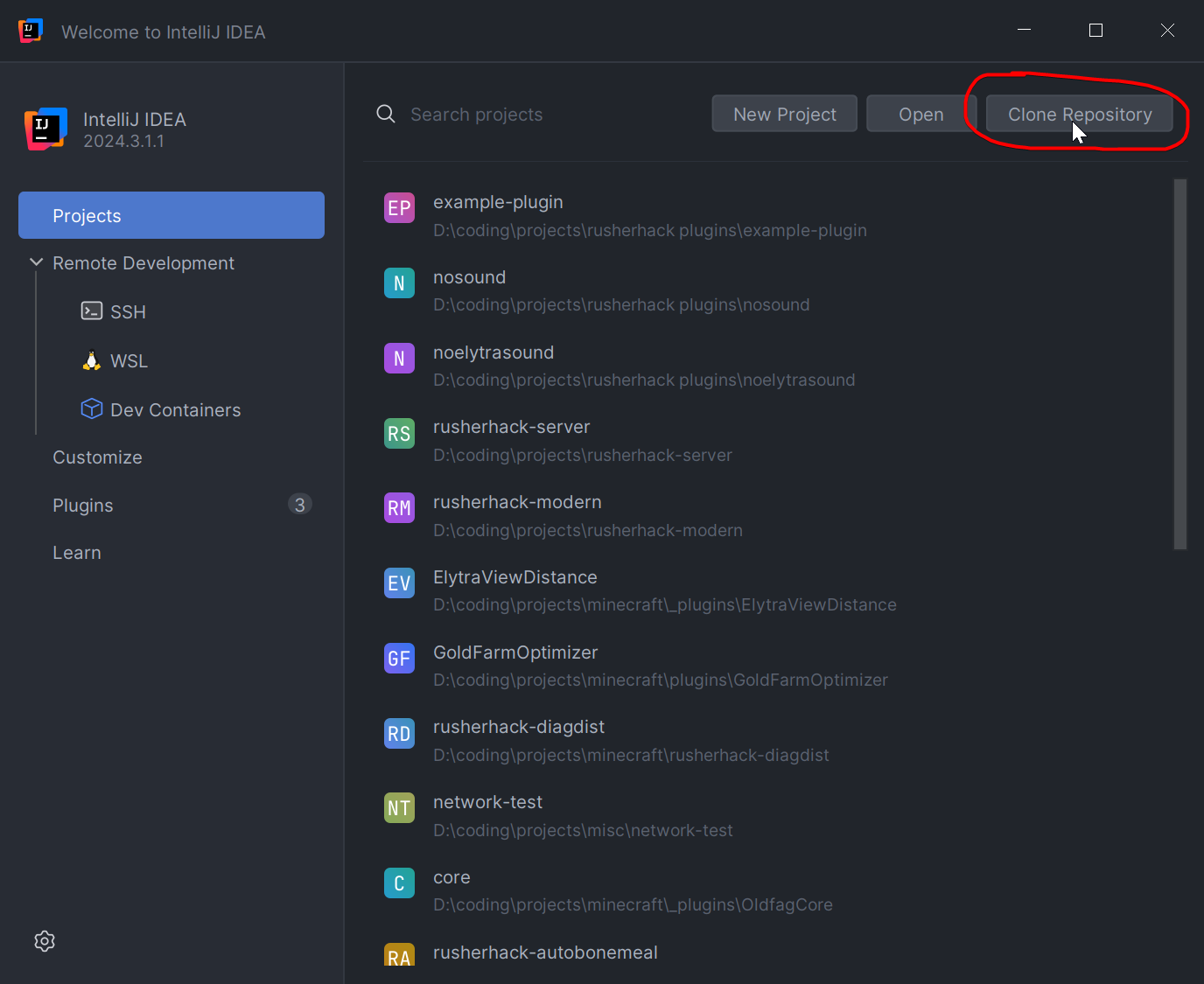This screenshot has height=984, width=1204.
Task: Click the project list scrollbar
Action: pos(1180,364)
